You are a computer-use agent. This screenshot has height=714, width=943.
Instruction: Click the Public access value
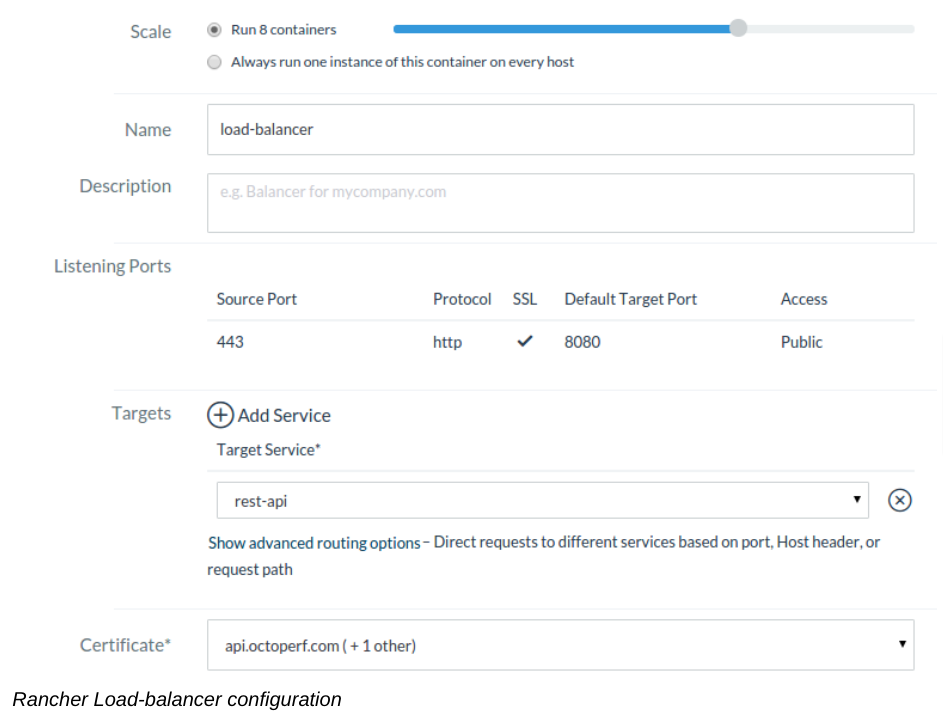pyautogui.click(x=801, y=342)
